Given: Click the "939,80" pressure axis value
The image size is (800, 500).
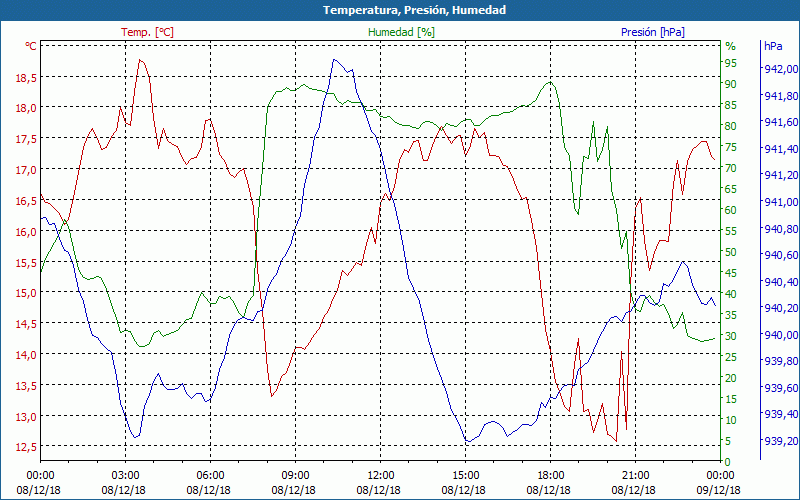Looking at the screenshot, I should click(781, 362).
